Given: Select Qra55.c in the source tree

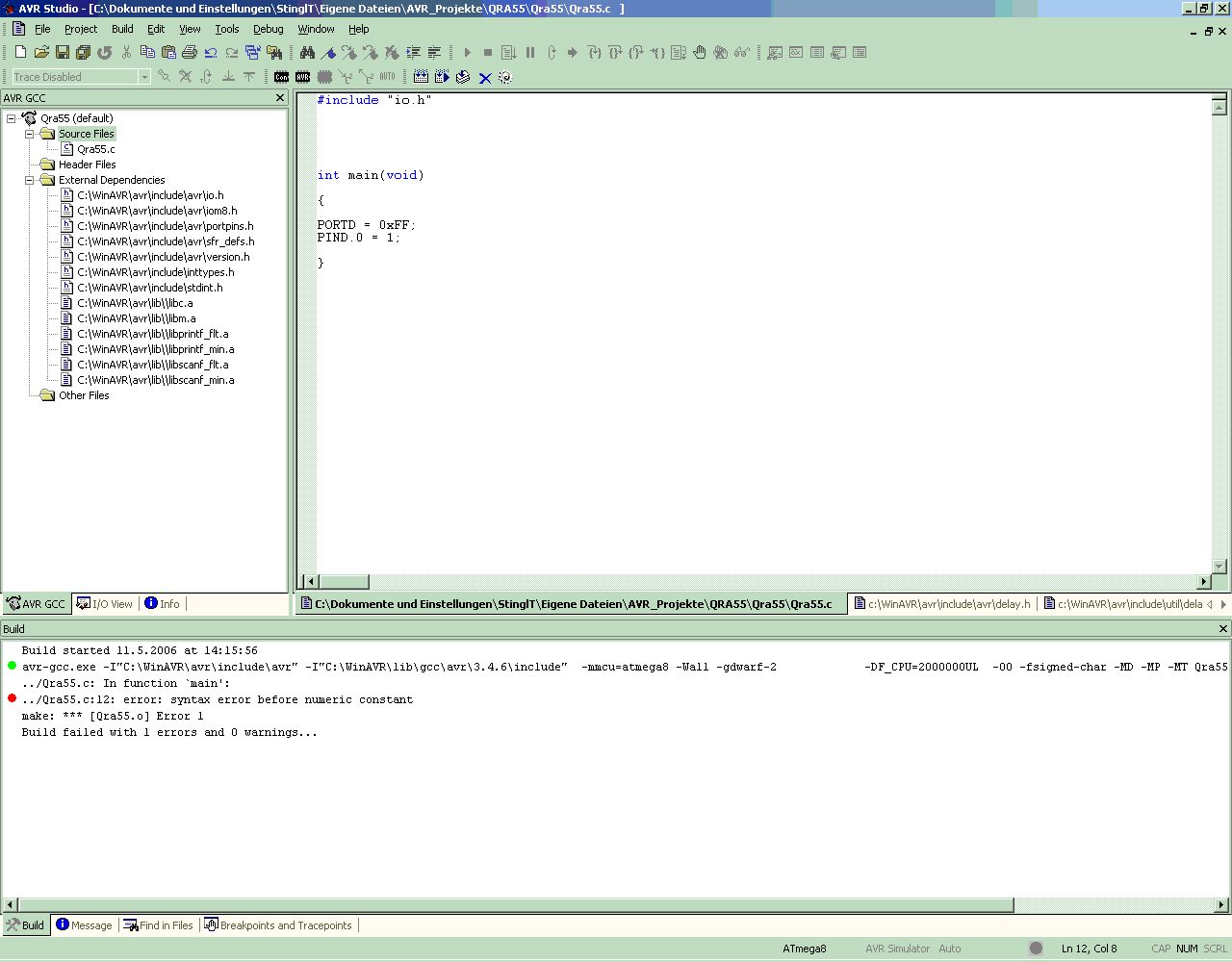Looking at the screenshot, I should pos(95,149).
